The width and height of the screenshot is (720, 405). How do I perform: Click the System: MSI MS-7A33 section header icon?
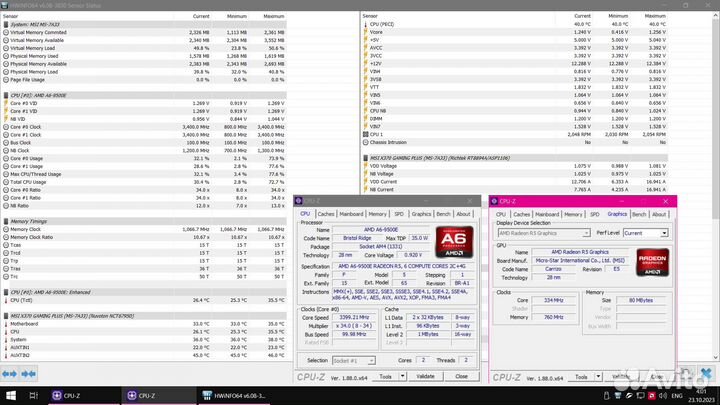(x=6, y=24)
